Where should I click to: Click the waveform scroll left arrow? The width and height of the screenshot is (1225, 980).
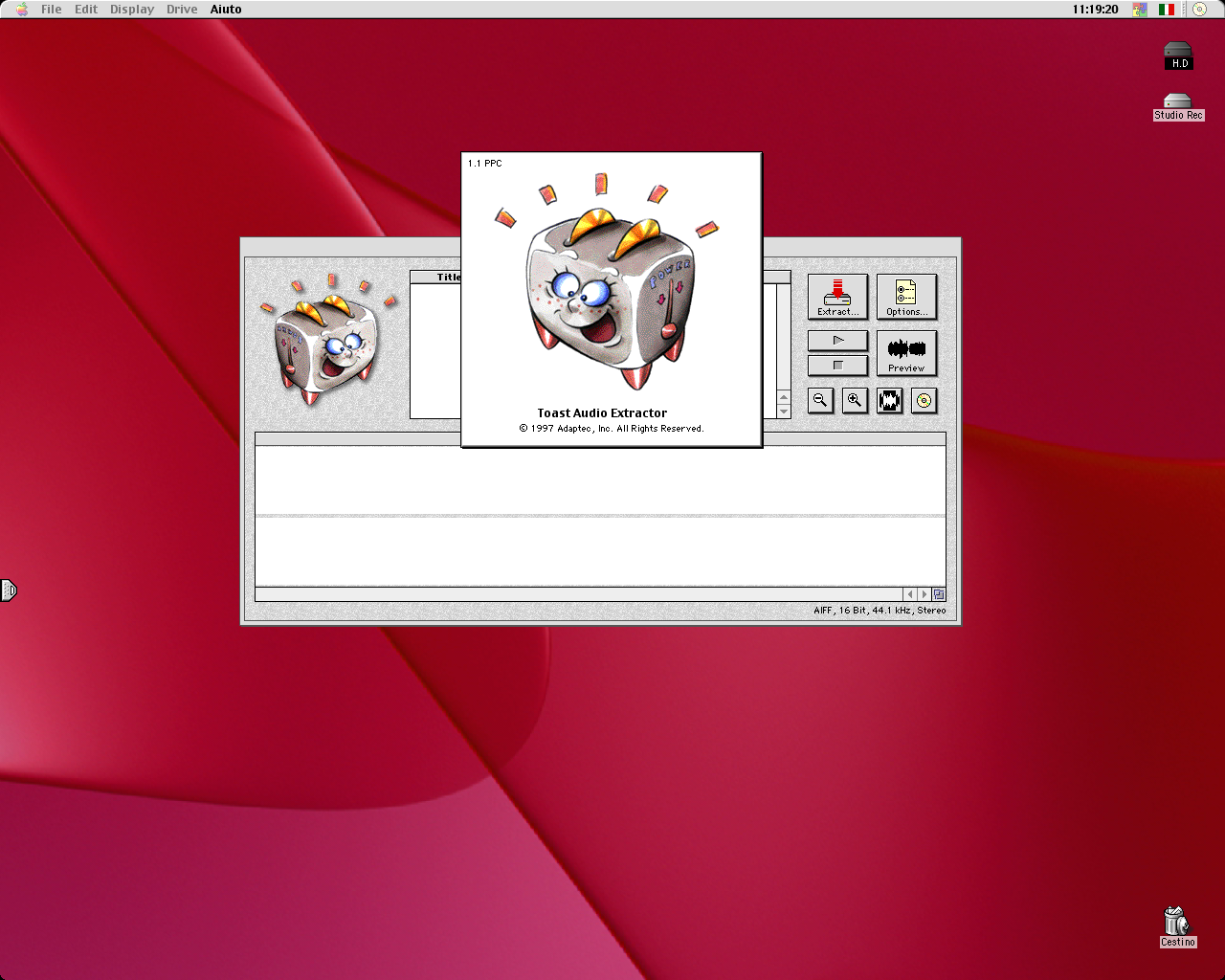point(910,594)
